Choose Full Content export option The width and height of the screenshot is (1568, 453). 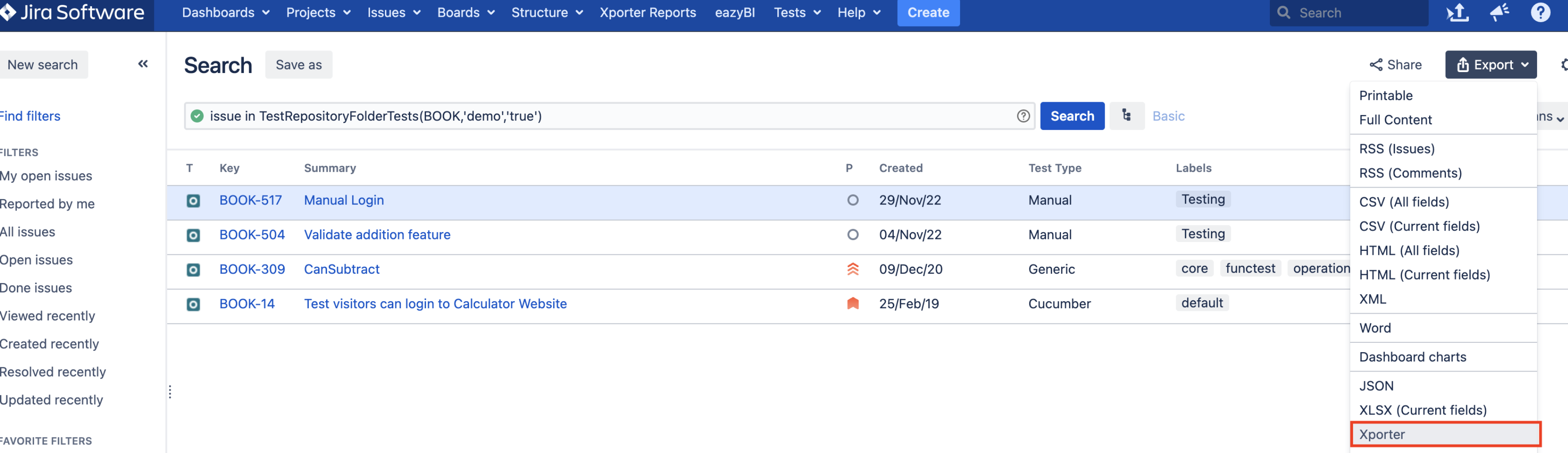click(1443, 120)
